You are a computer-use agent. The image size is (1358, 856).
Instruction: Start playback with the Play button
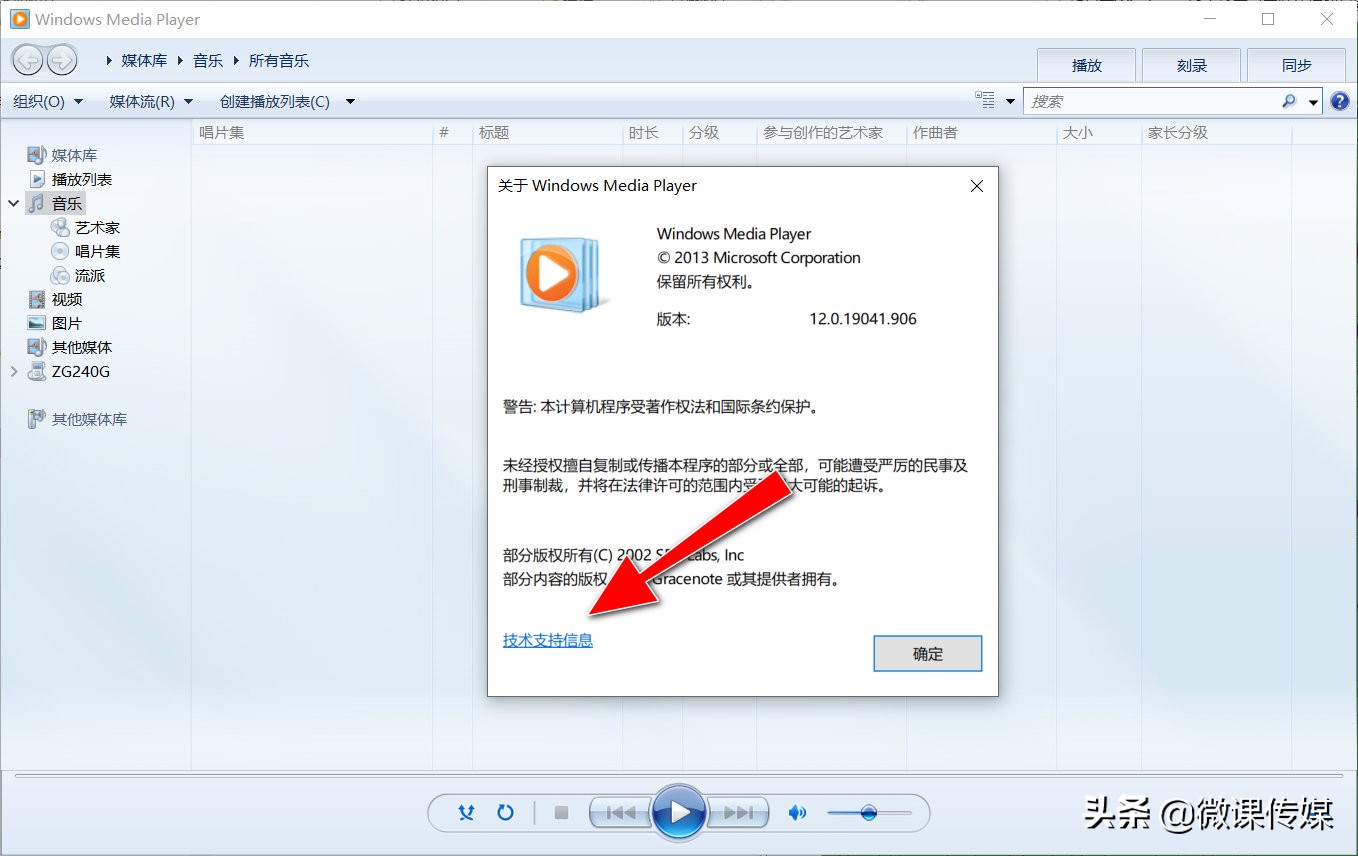[679, 812]
